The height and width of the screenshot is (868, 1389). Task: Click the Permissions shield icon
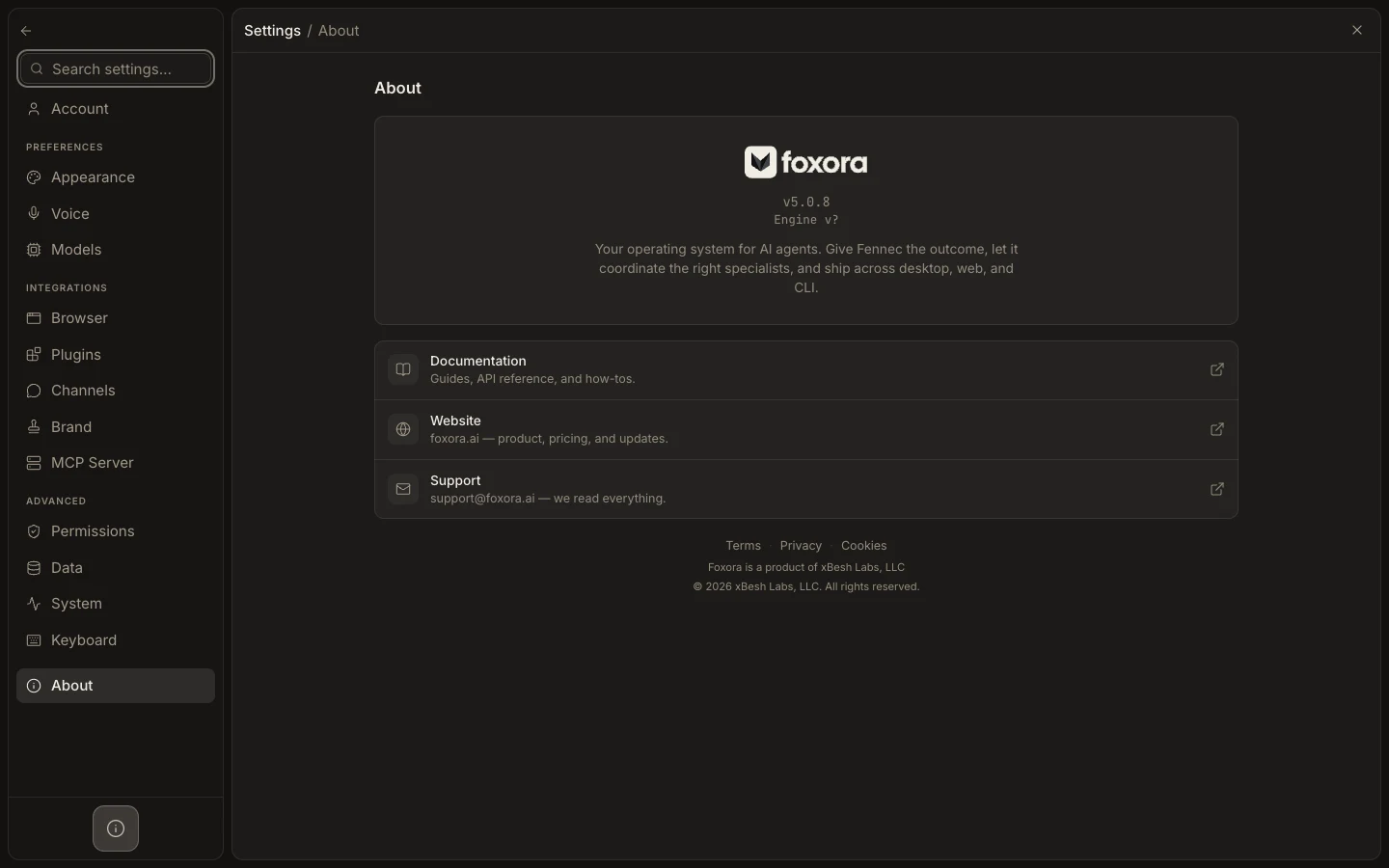click(x=34, y=531)
